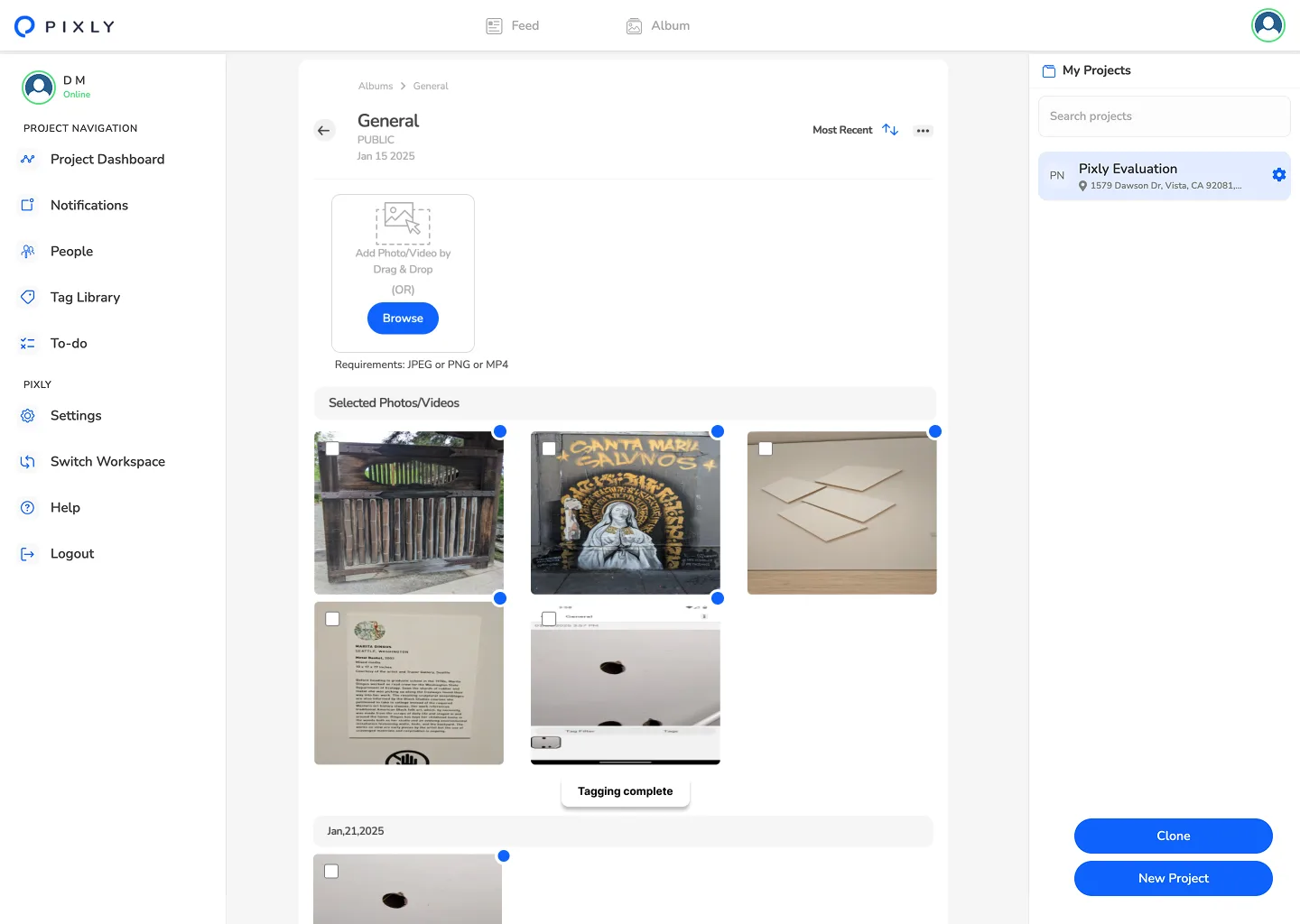Click the Pixly logo icon

pyautogui.click(x=25, y=26)
